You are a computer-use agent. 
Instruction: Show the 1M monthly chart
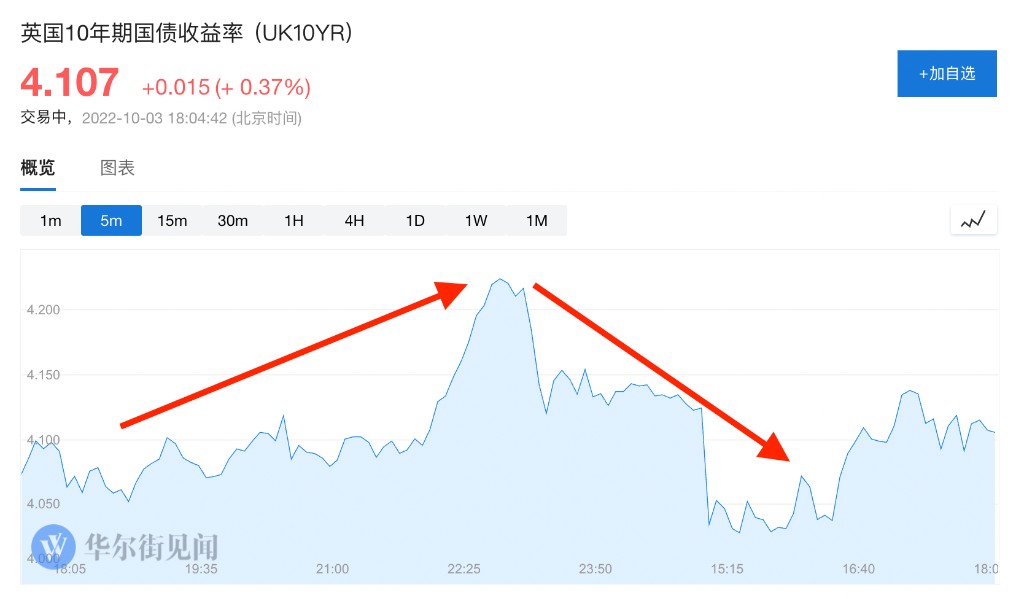coord(537,221)
